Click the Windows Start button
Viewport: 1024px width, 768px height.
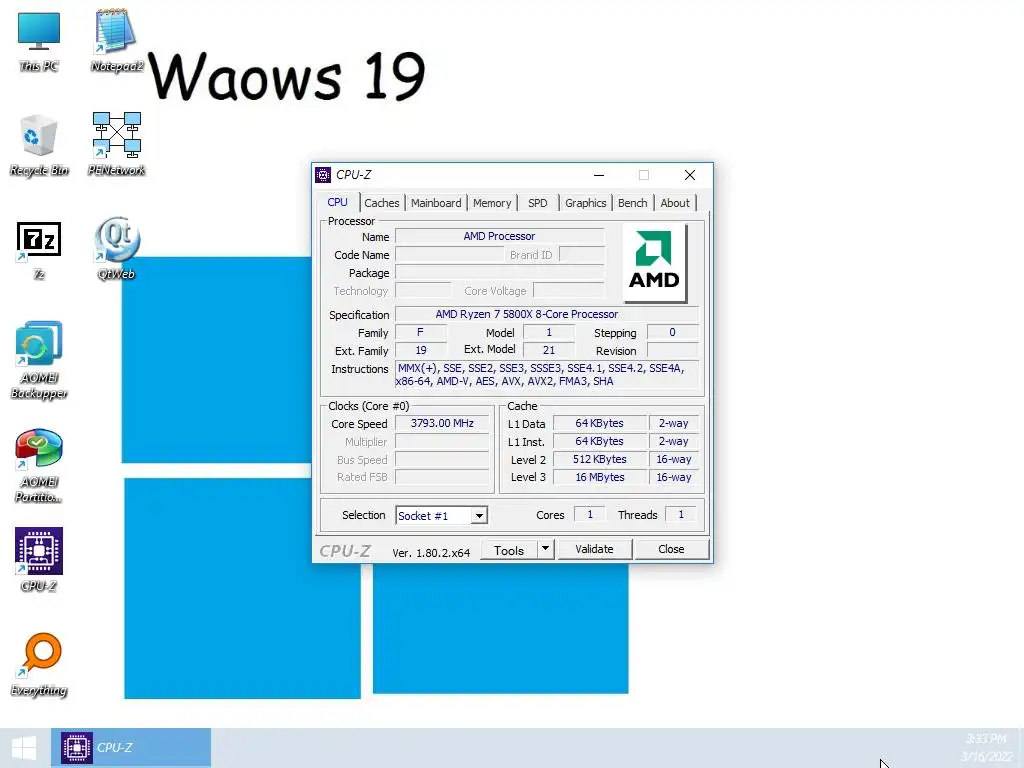24,748
